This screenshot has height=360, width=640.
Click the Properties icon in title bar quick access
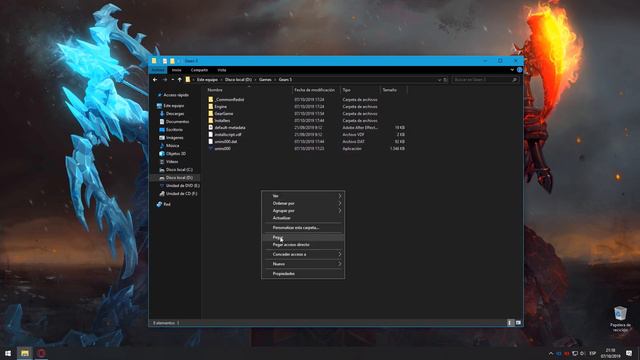click(164, 61)
